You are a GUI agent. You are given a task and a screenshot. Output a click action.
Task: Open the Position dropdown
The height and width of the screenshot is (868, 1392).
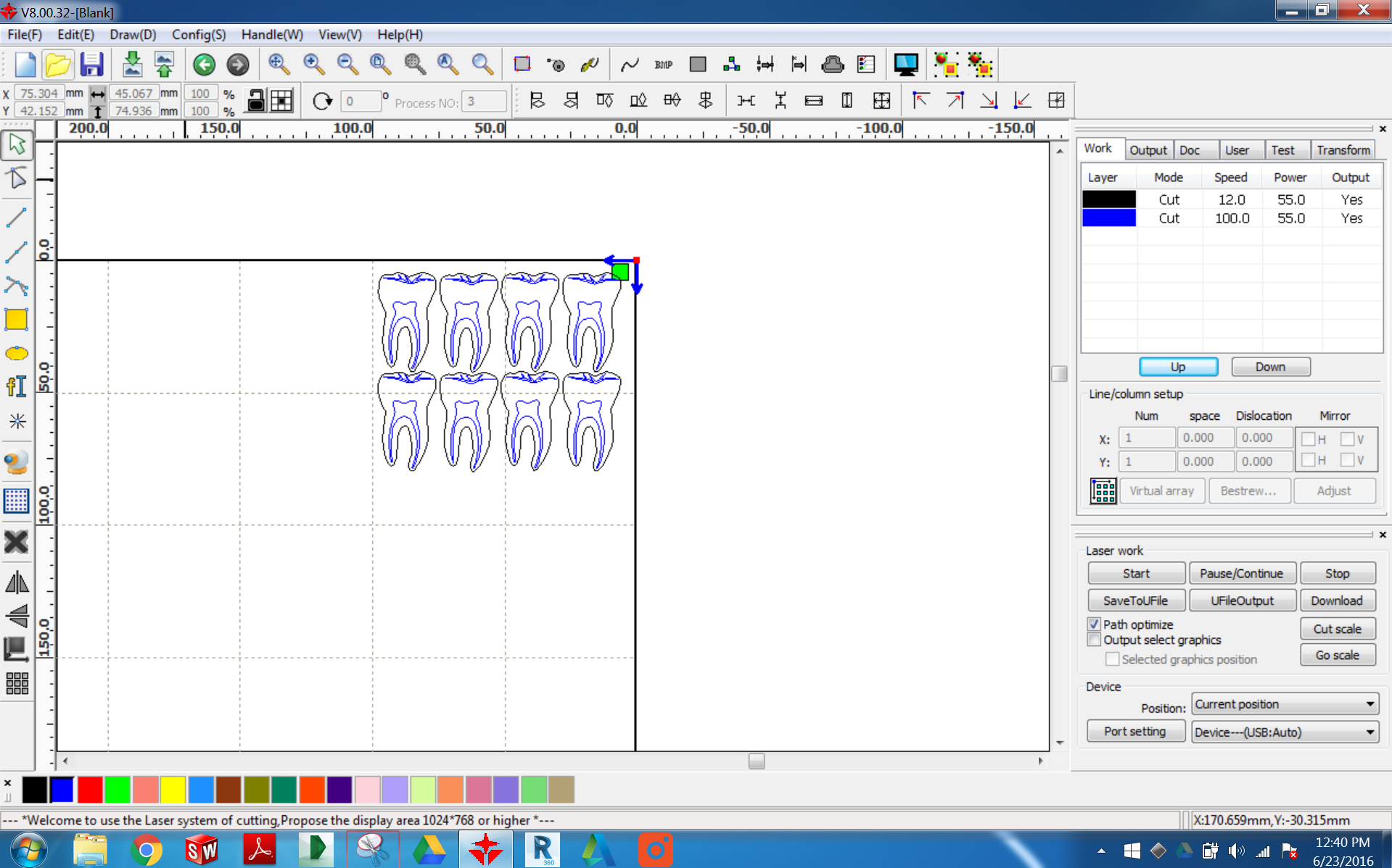[1285, 704]
